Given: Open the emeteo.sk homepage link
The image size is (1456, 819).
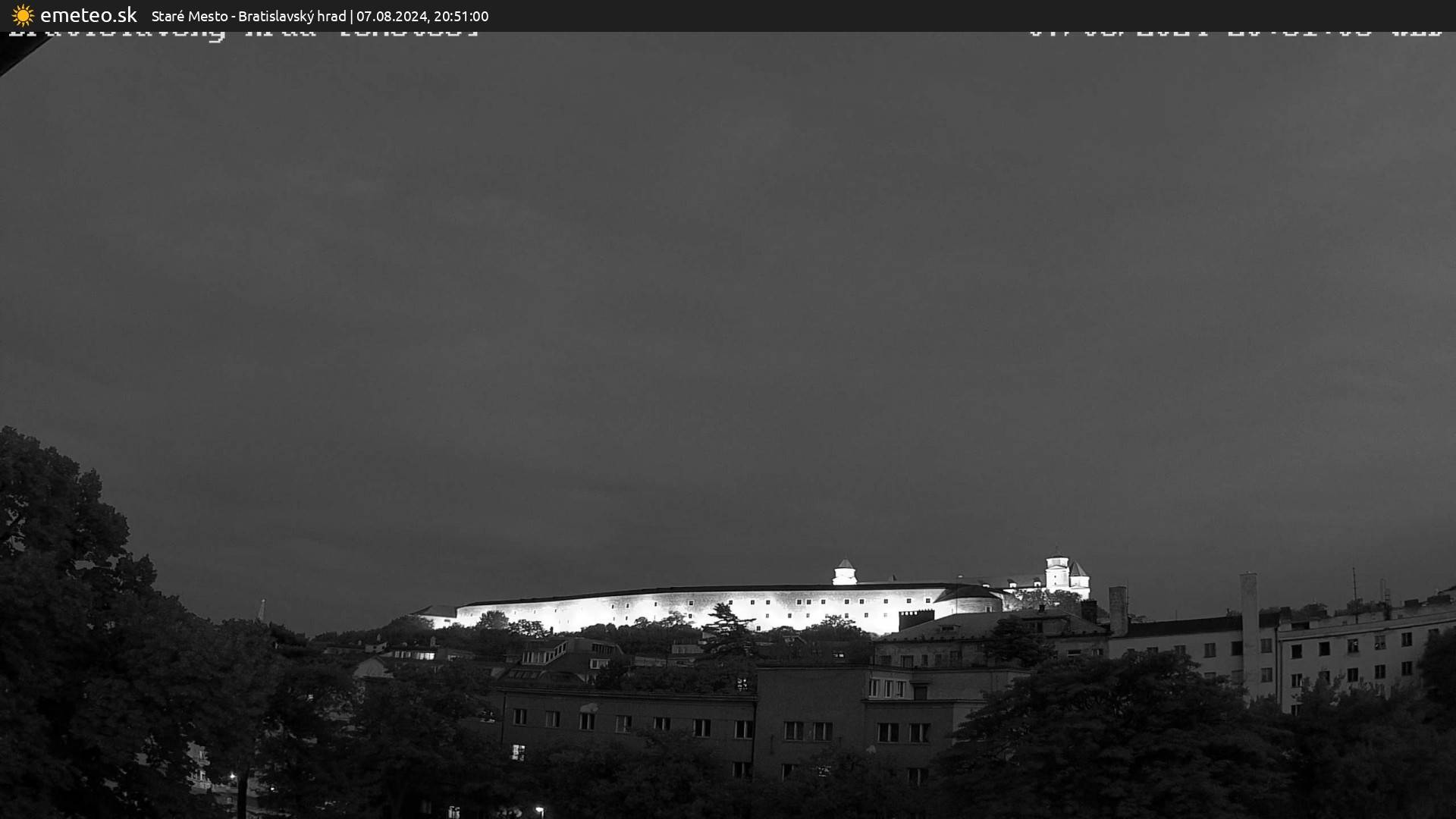Looking at the screenshot, I should click(89, 15).
